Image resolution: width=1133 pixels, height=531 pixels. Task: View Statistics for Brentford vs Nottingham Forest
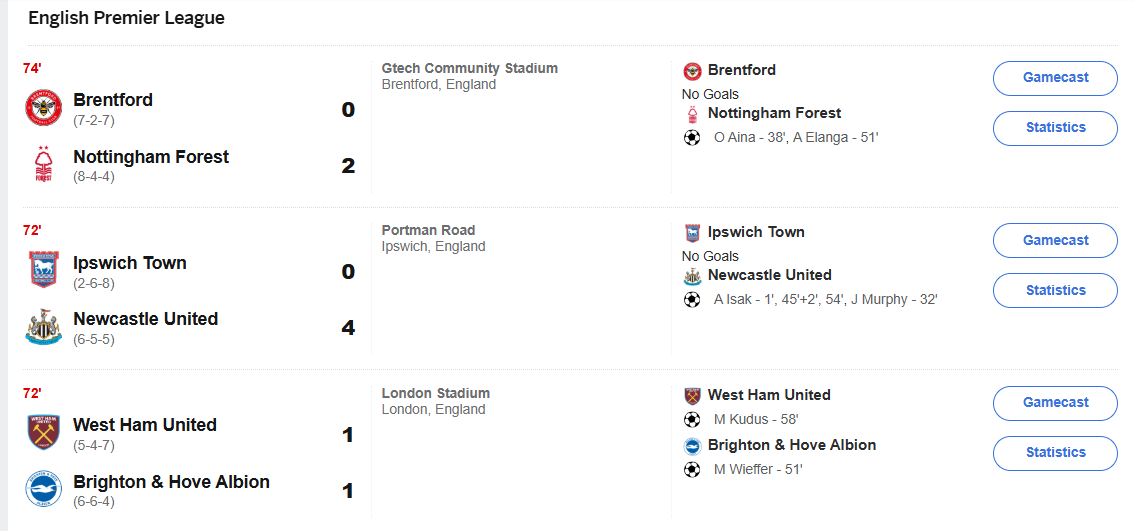(1055, 128)
